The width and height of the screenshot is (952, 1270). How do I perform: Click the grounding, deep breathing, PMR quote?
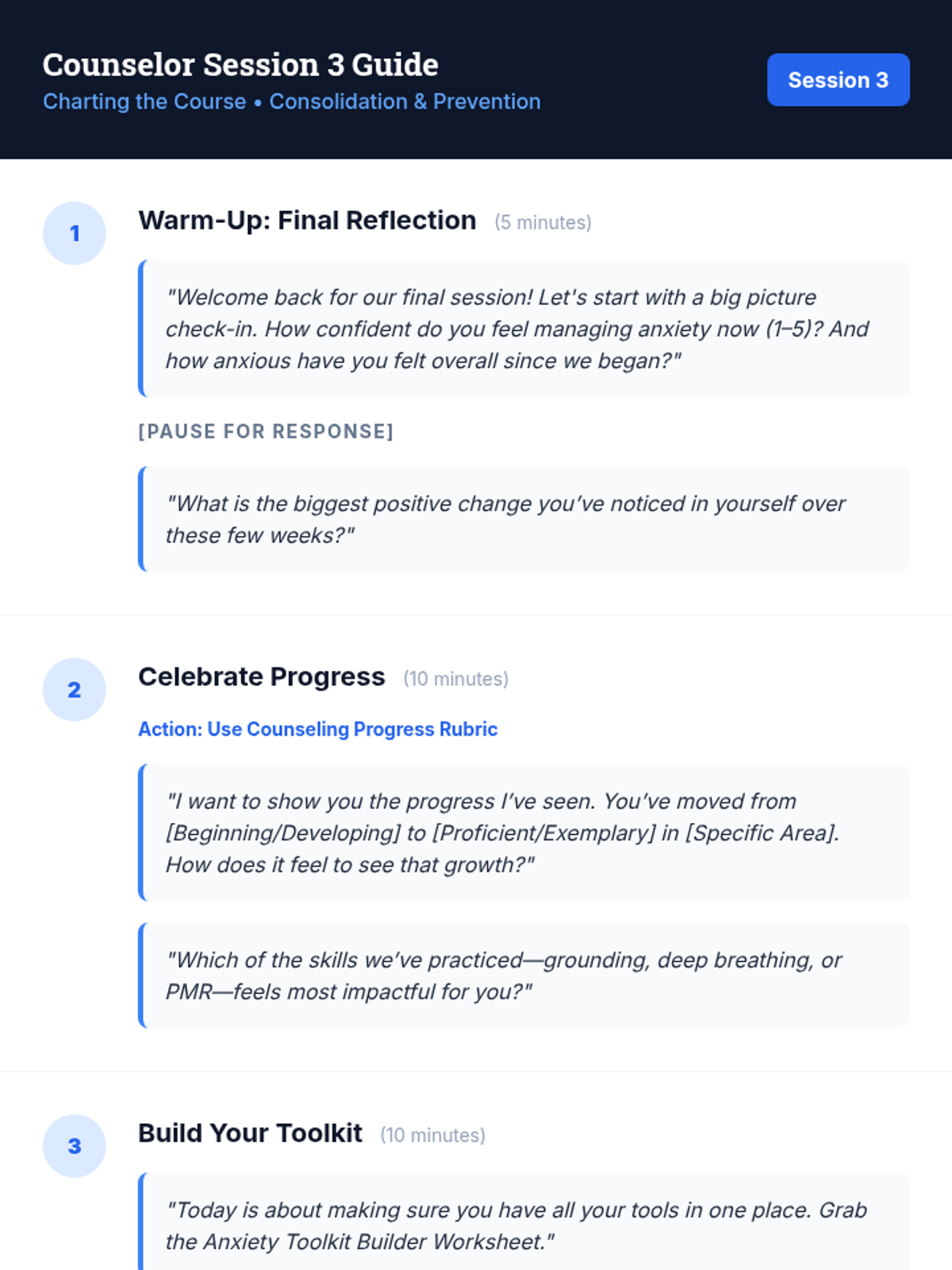click(x=524, y=976)
